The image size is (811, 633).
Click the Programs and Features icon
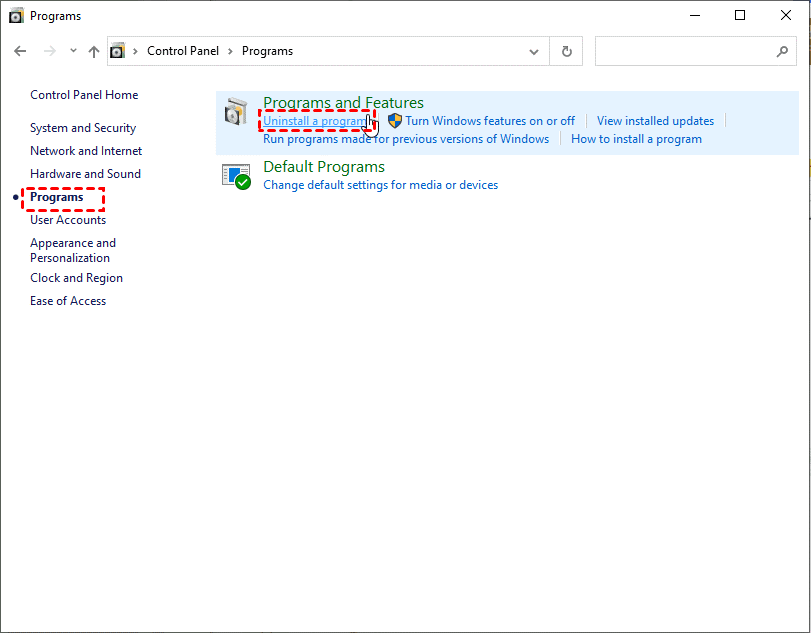click(x=236, y=111)
